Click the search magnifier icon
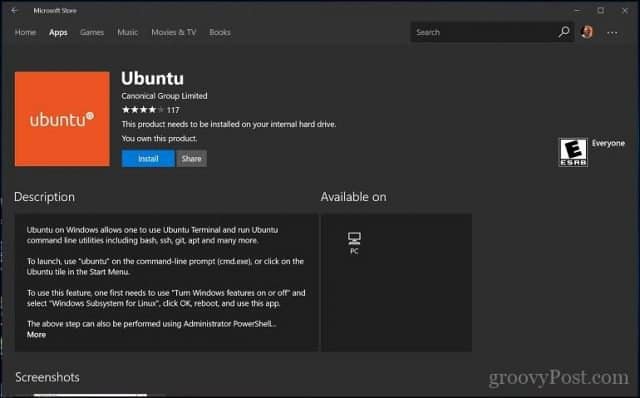The image size is (640, 398). [x=564, y=32]
